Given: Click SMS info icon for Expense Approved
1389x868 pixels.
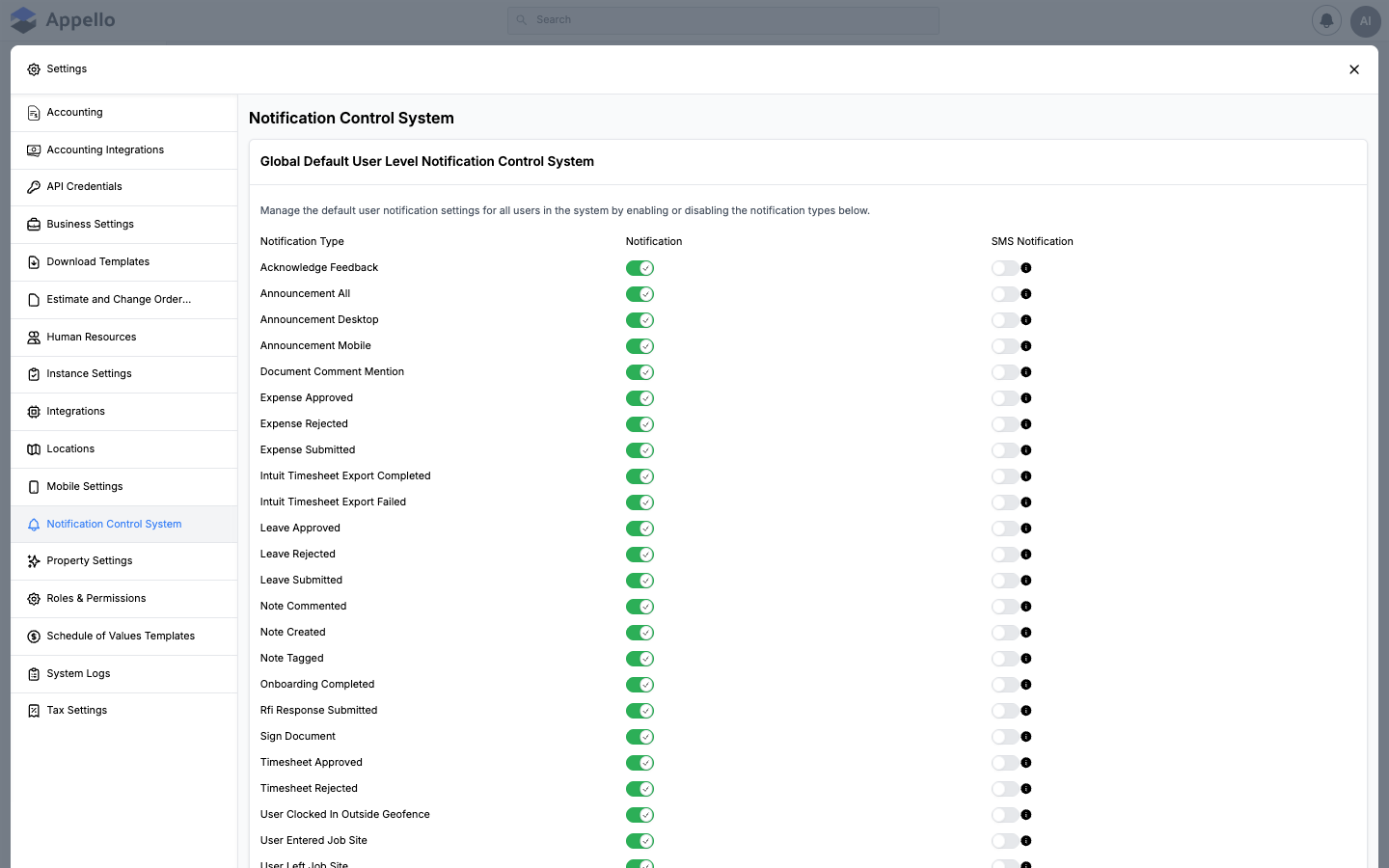Looking at the screenshot, I should tap(1026, 398).
